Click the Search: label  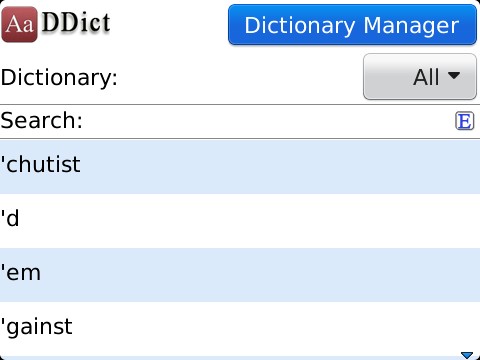(x=41, y=120)
